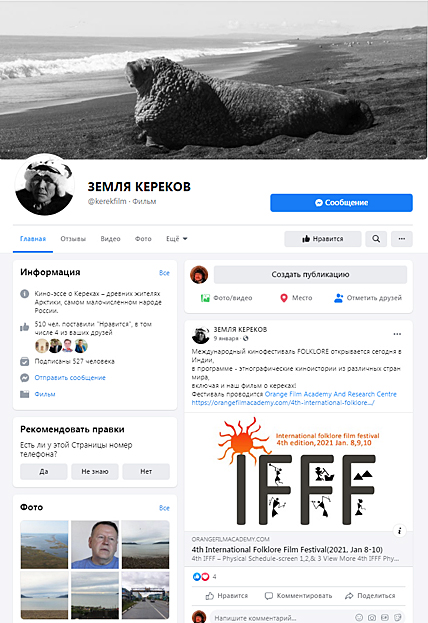The image size is (428, 623).
Task: Switch to the Видео tab
Action: 110,239
